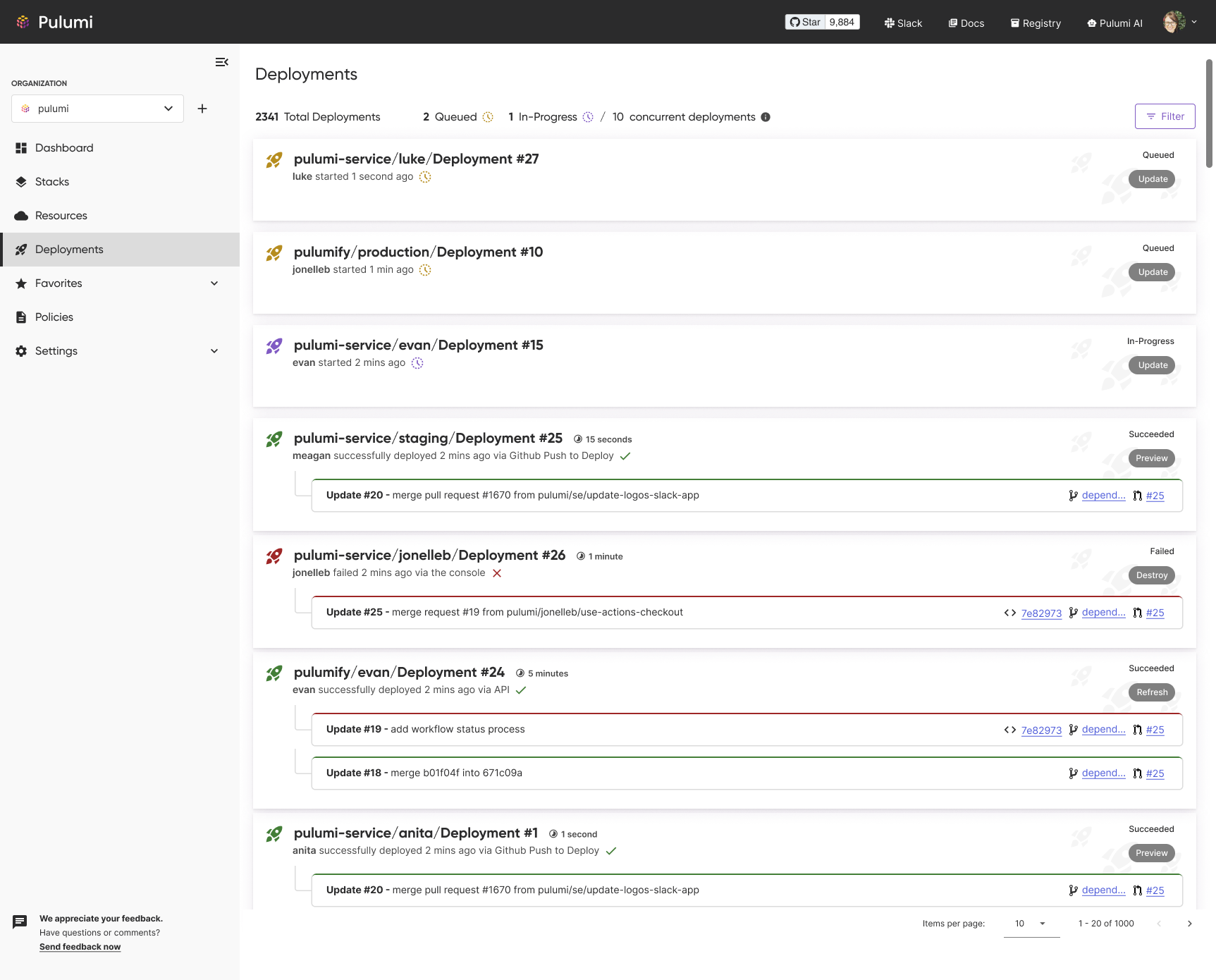Open Policies in the sidebar
1216x980 pixels.
coord(120,317)
